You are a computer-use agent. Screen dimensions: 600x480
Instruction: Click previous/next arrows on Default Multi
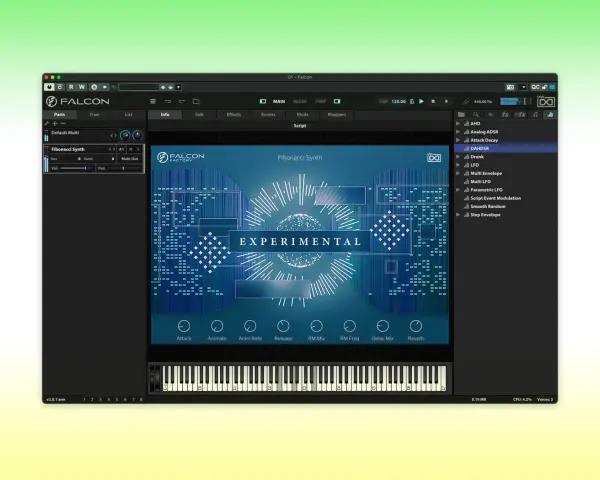click(113, 135)
